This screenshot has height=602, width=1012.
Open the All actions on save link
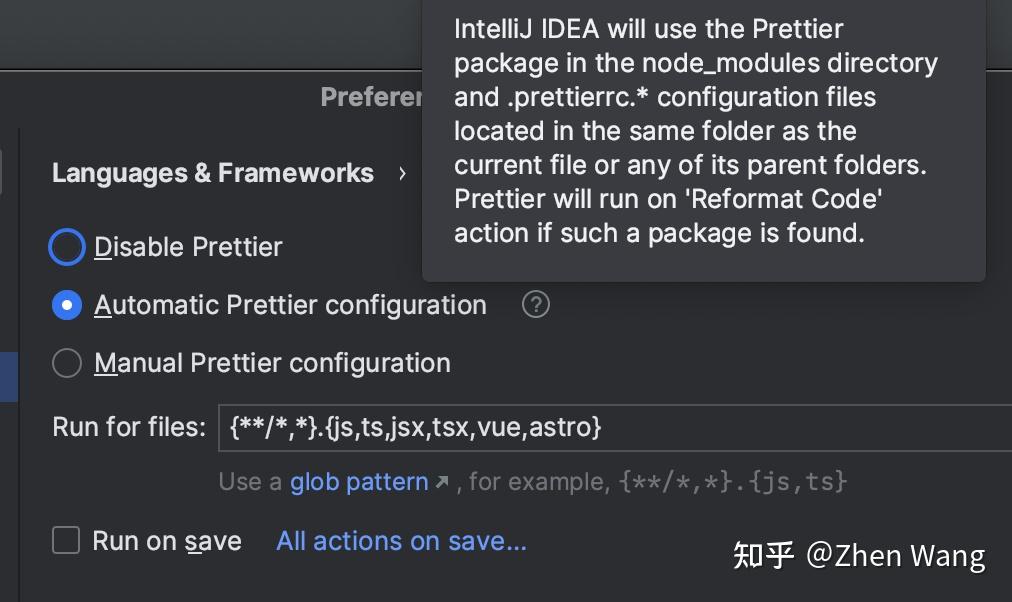(x=400, y=540)
